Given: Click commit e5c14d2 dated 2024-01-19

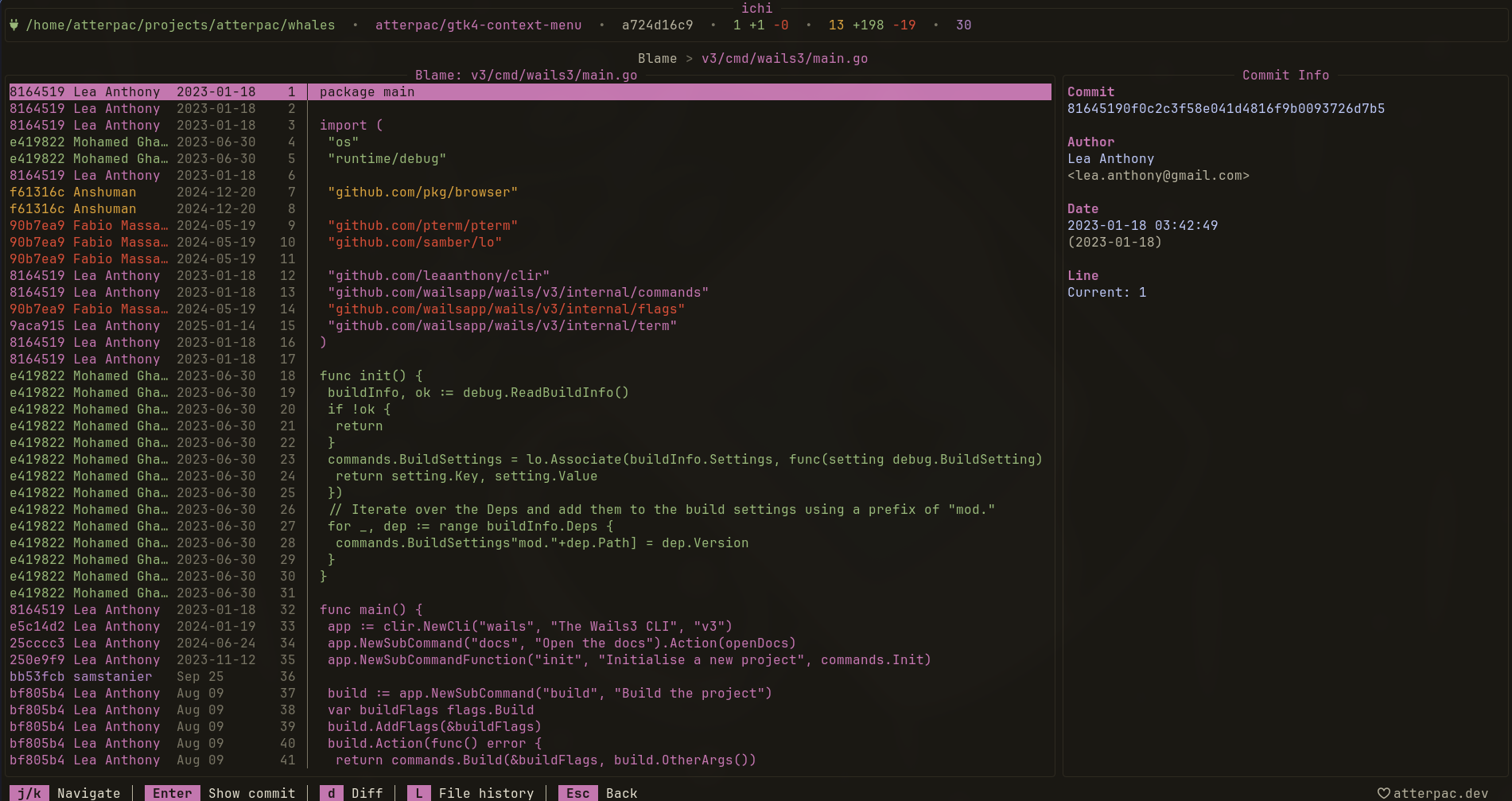Looking at the screenshot, I should (37, 626).
